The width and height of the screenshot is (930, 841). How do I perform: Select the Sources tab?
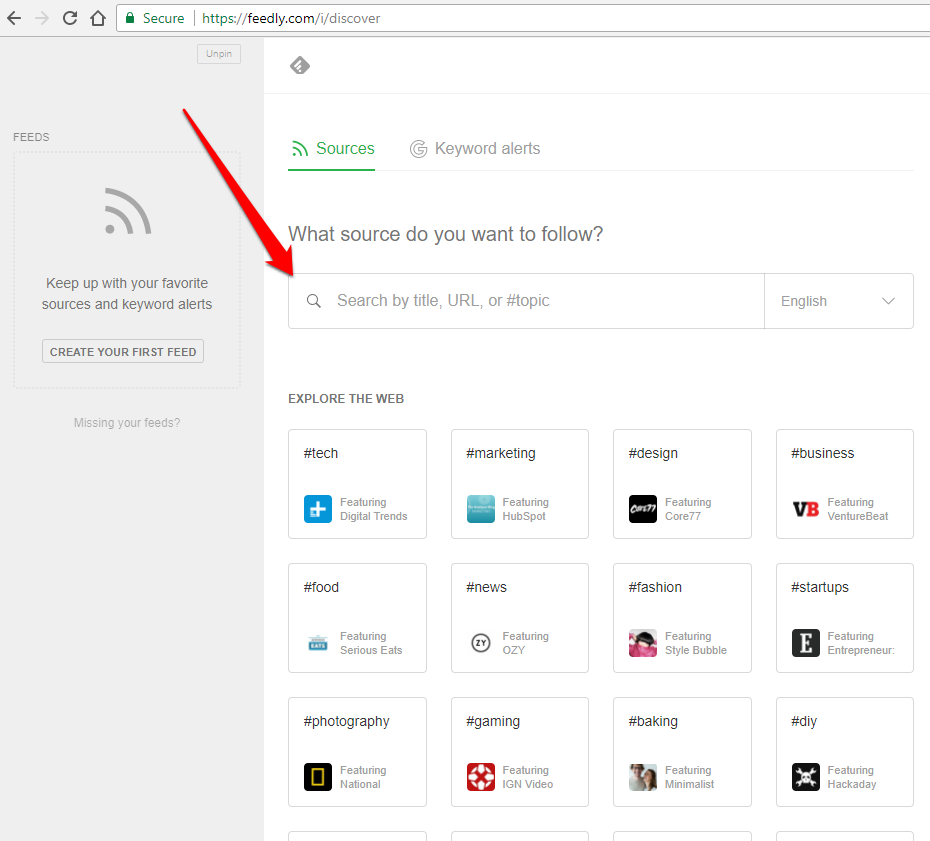tap(332, 149)
